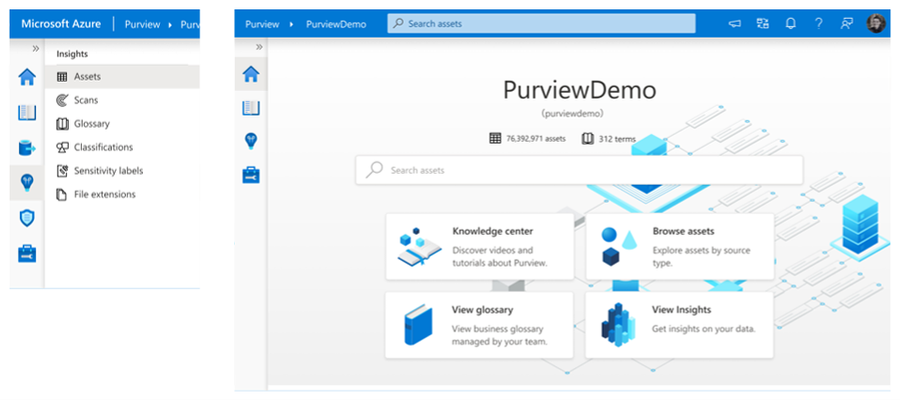Click Insights panel header text
This screenshot has width=900, height=400.
(72, 54)
